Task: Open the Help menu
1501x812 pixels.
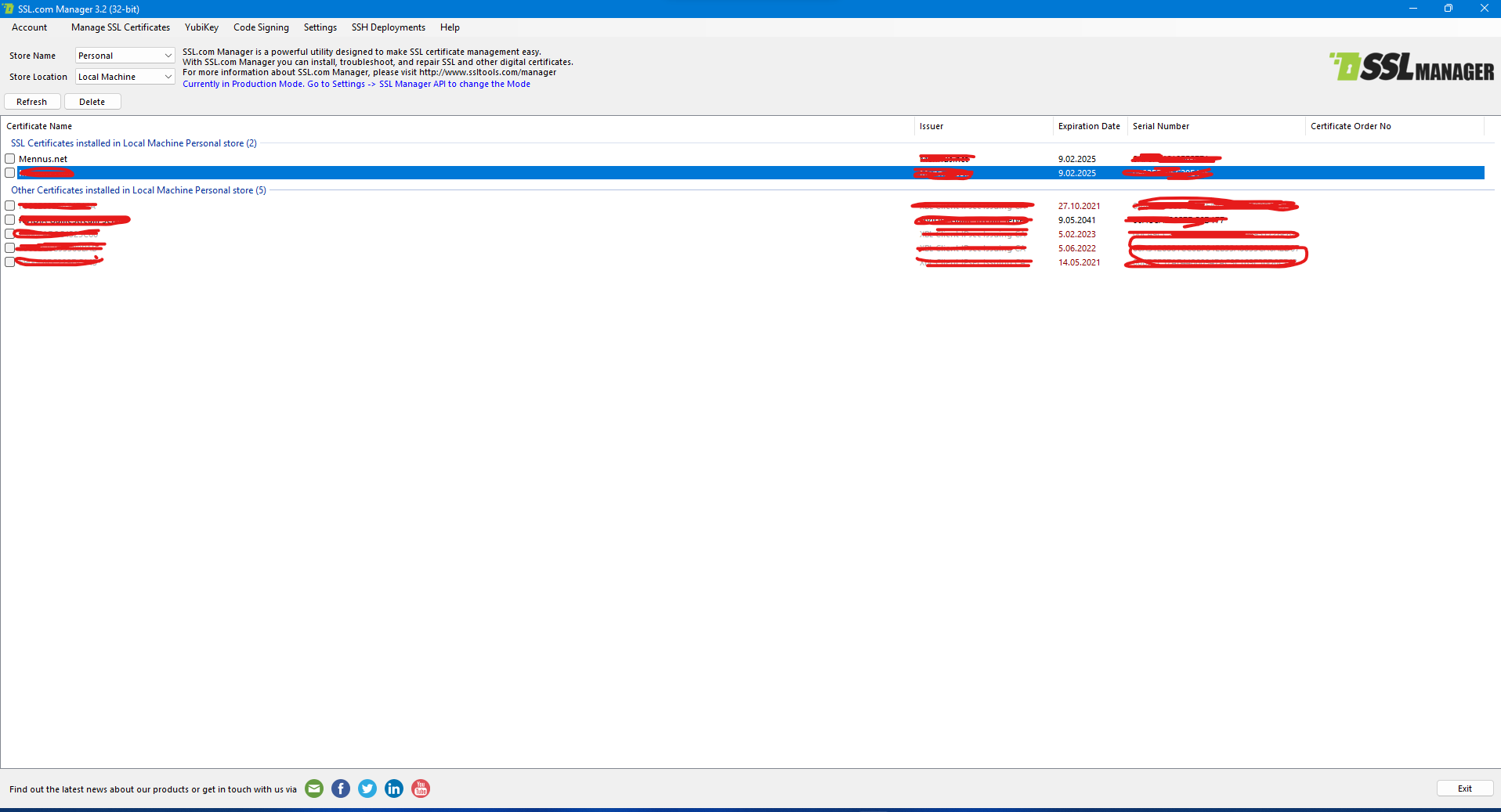Action: 450,27
